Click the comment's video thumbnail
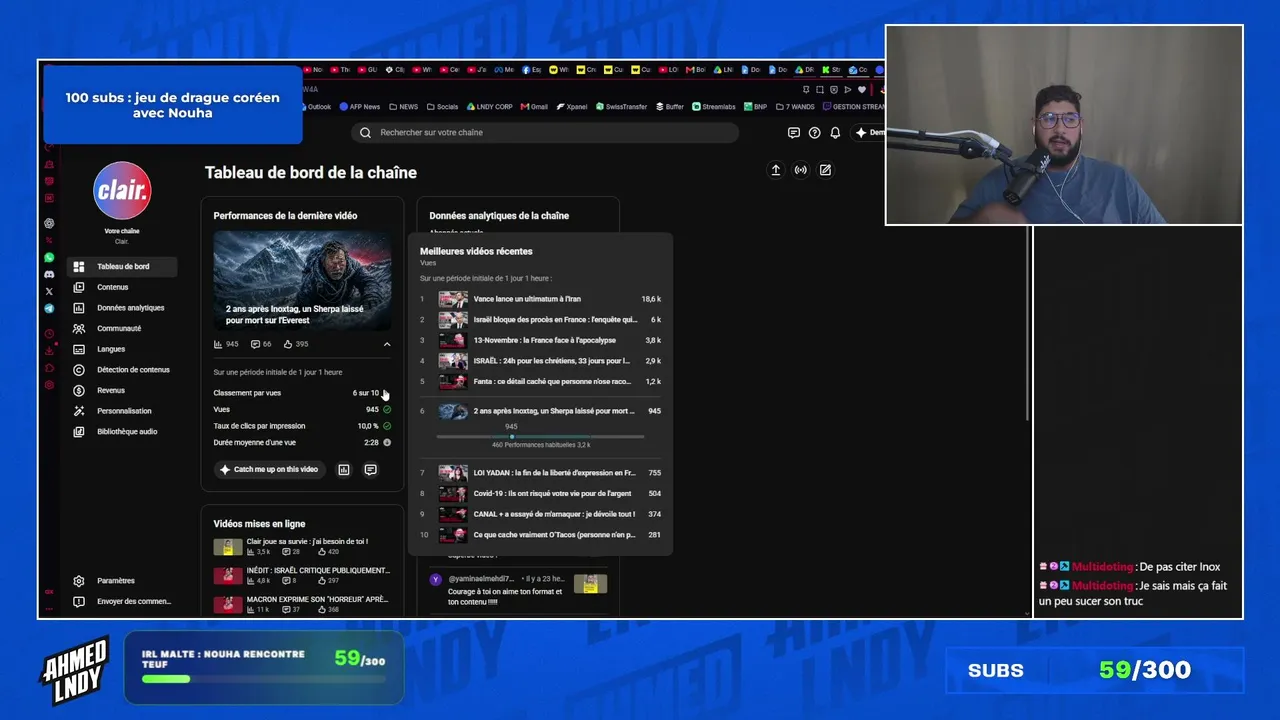The image size is (1280, 720). click(x=590, y=583)
